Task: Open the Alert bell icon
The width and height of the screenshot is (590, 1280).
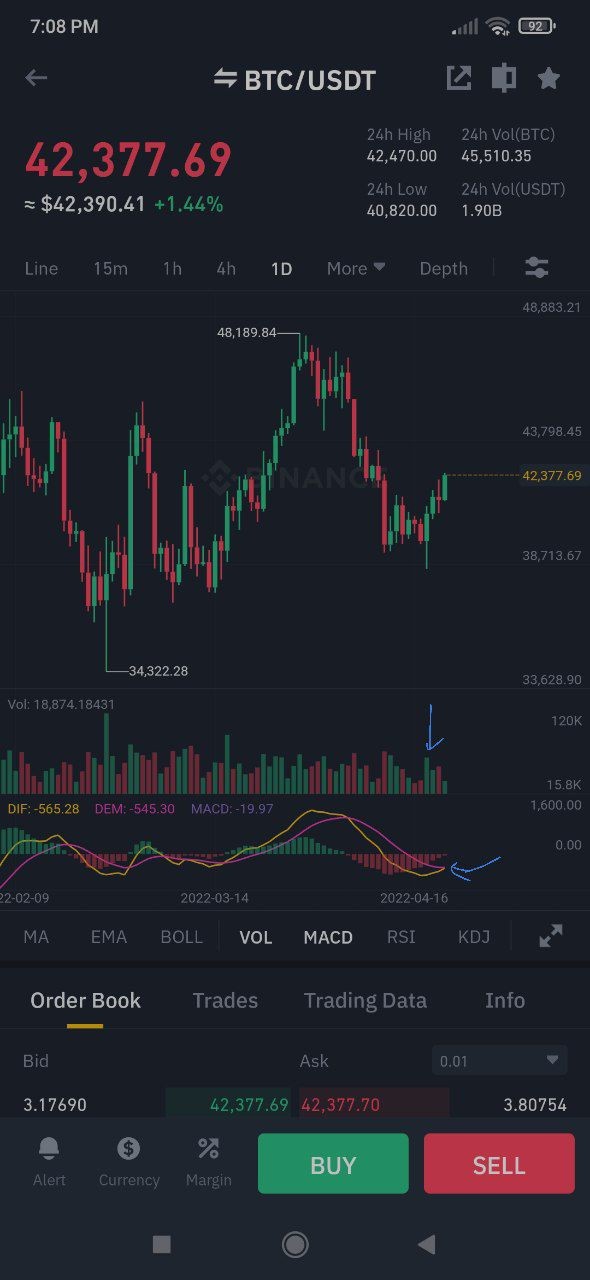Action: [49, 1148]
